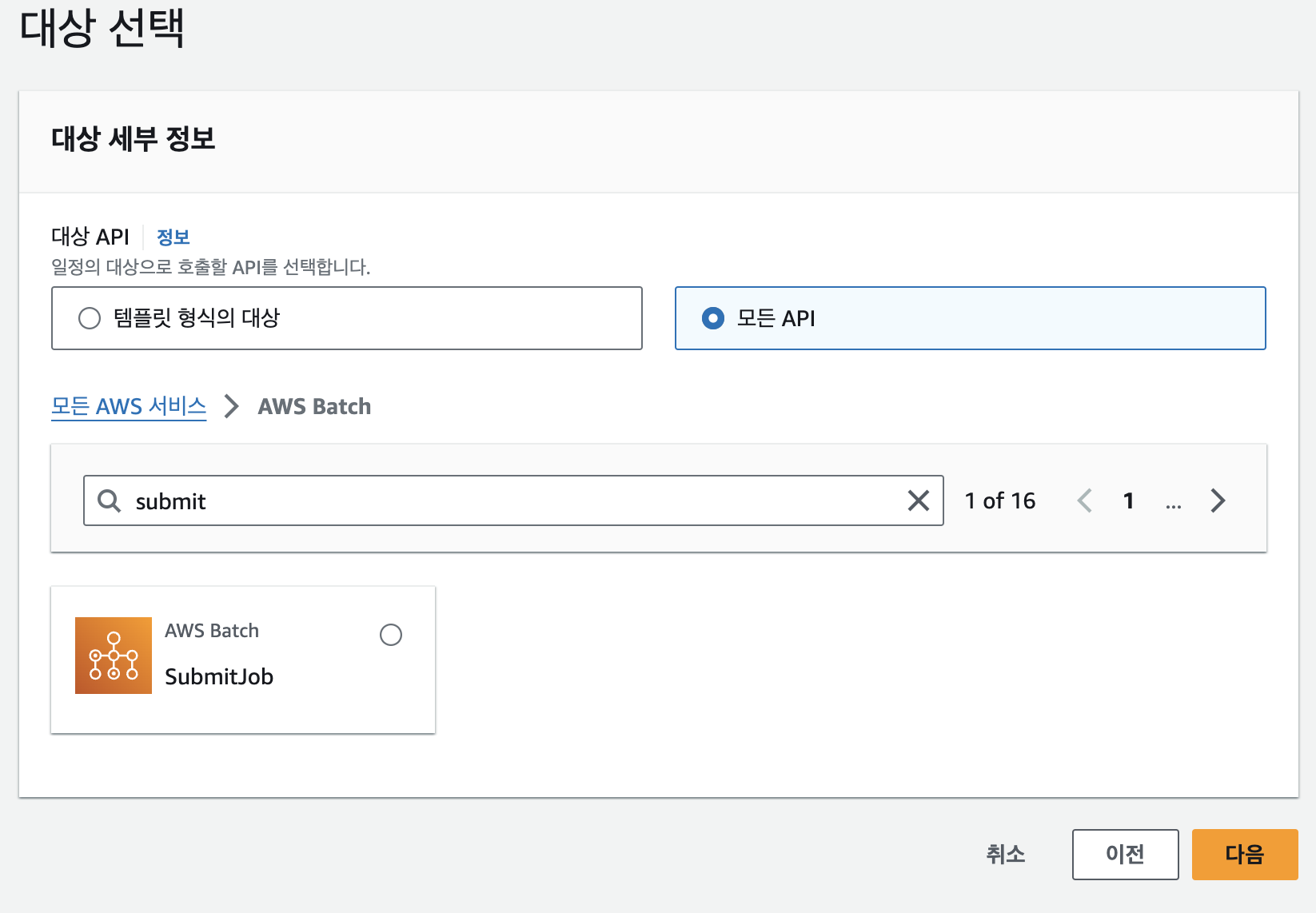Click the pagination ellipsis
The height and width of the screenshot is (913, 1316).
pyautogui.click(x=1173, y=503)
